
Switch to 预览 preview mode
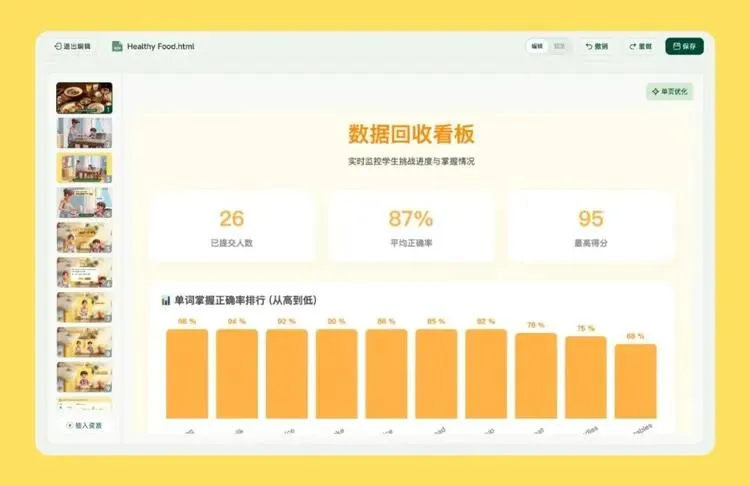pyautogui.click(x=559, y=46)
